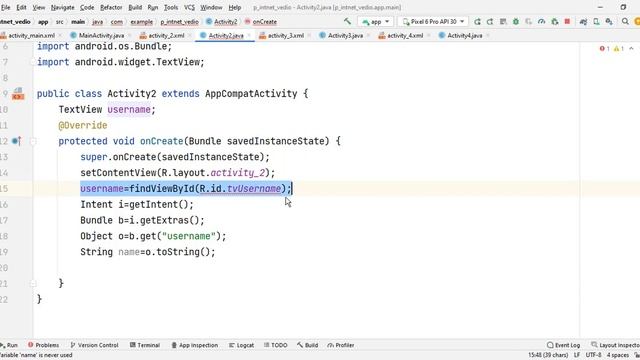Screen dimensions: 640x360
Task: Open the app run configuration dropdown
Action: pos(376,22)
